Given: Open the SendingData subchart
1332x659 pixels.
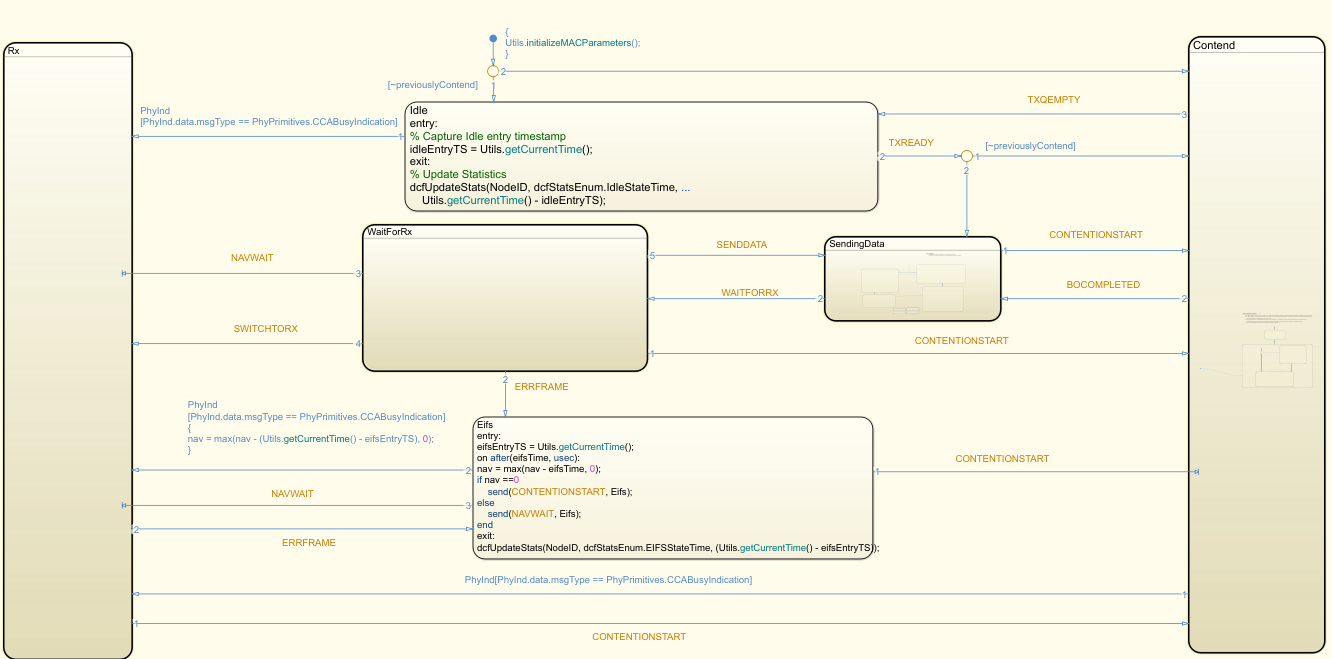Looking at the screenshot, I should (x=912, y=279).
